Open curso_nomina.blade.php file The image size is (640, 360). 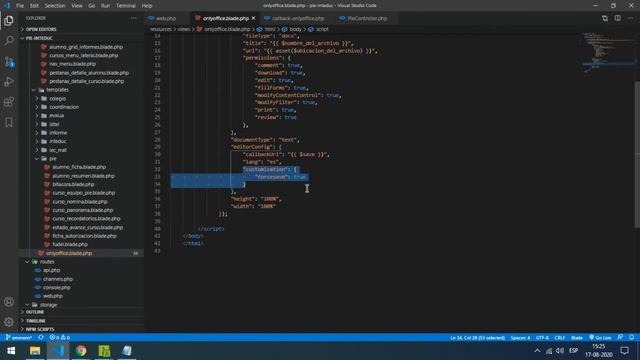[x=80, y=202]
